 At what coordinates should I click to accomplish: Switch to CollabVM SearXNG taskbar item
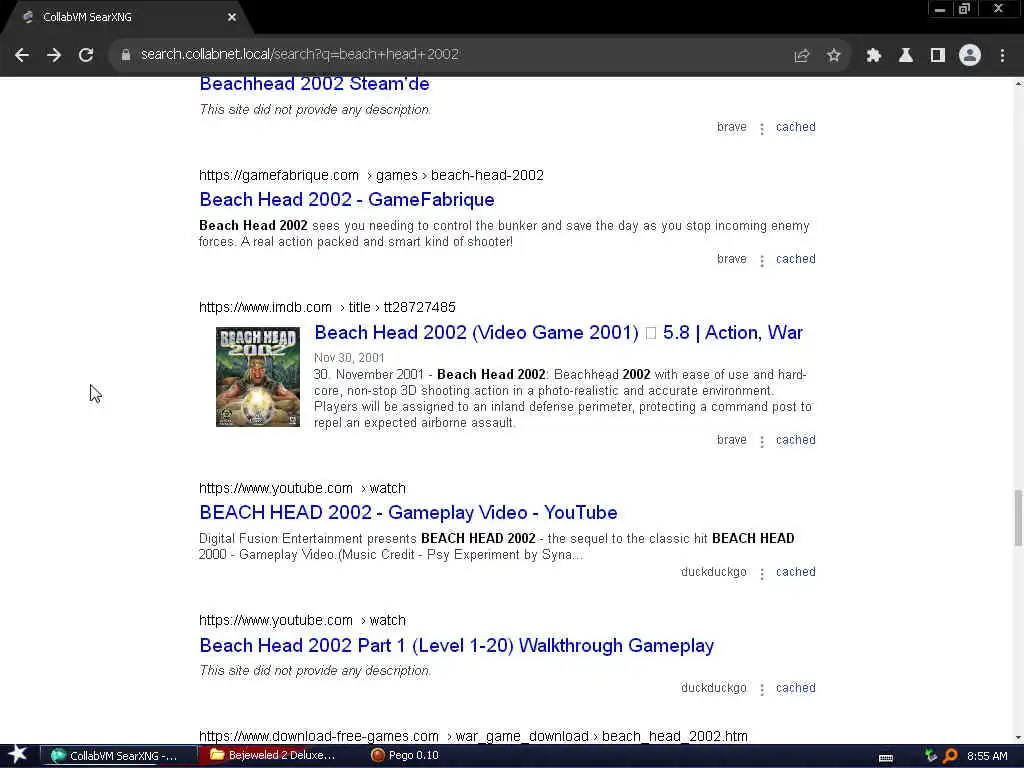coord(118,756)
